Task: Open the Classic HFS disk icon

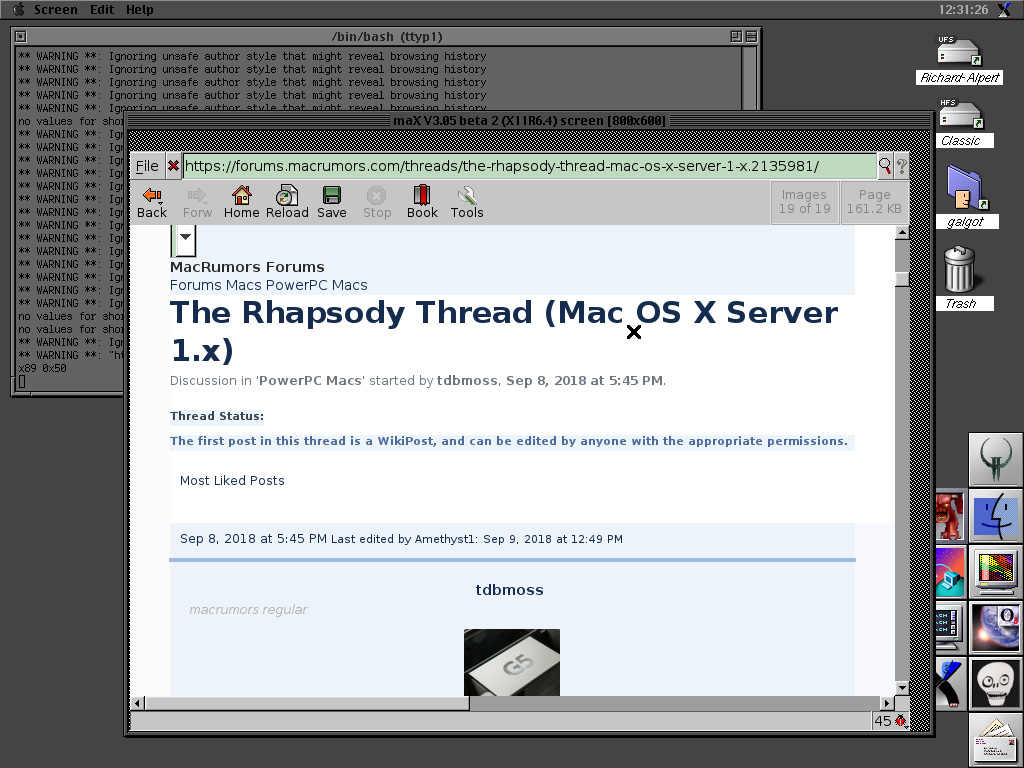Action: click(x=960, y=123)
